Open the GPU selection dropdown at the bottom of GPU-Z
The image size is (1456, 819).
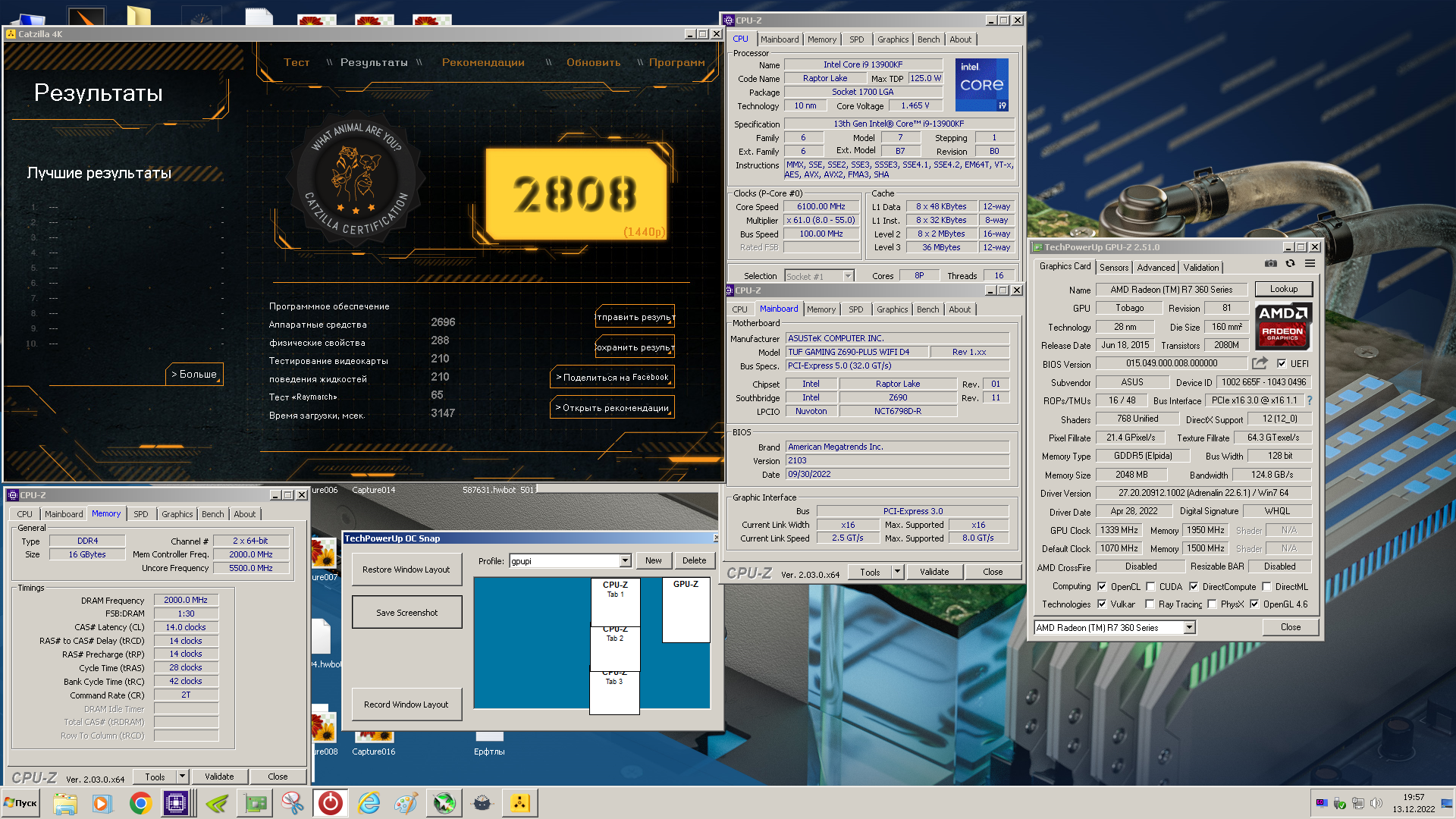(x=1189, y=627)
